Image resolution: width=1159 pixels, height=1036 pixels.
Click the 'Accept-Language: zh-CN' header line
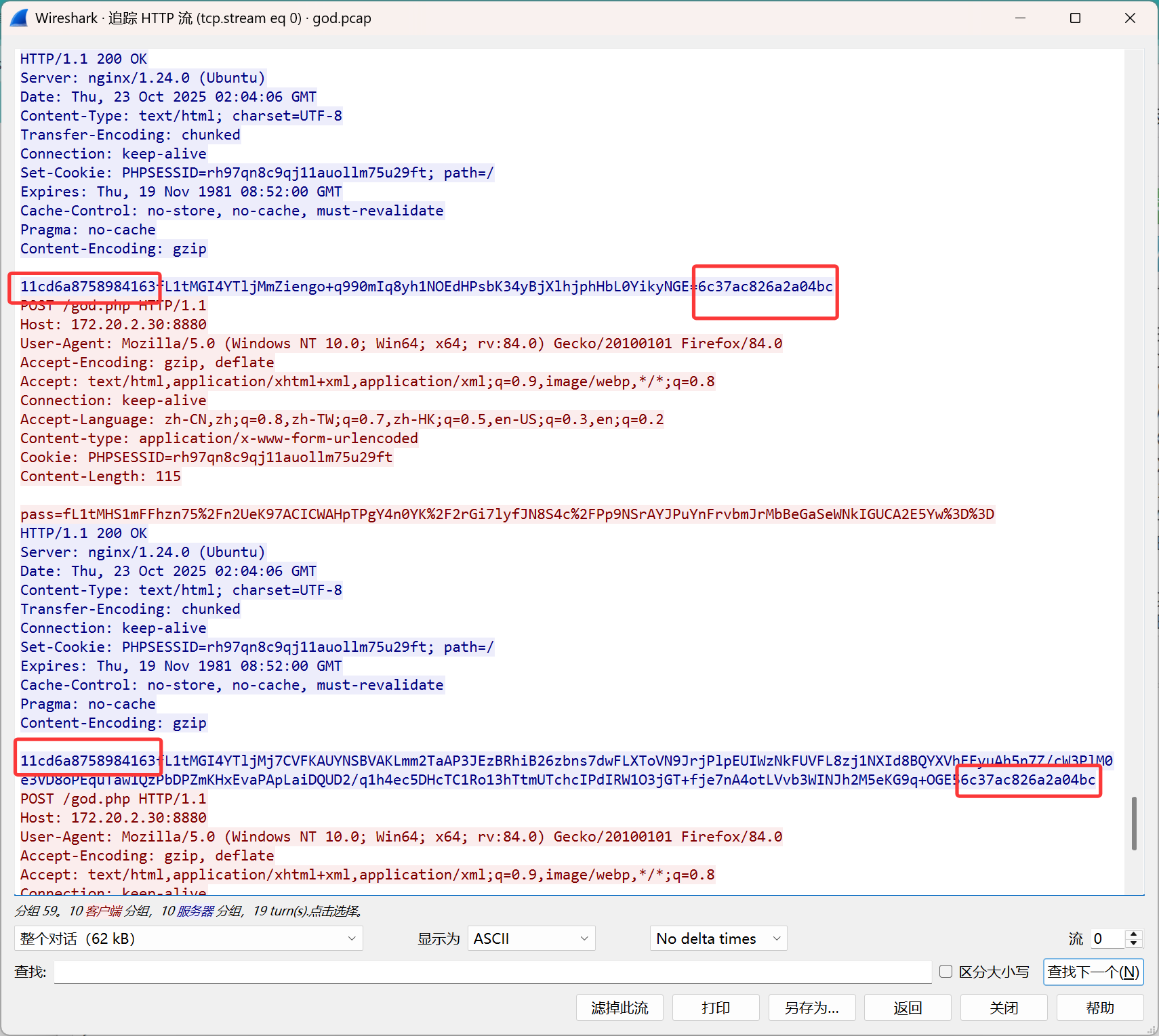(x=342, y=419)
